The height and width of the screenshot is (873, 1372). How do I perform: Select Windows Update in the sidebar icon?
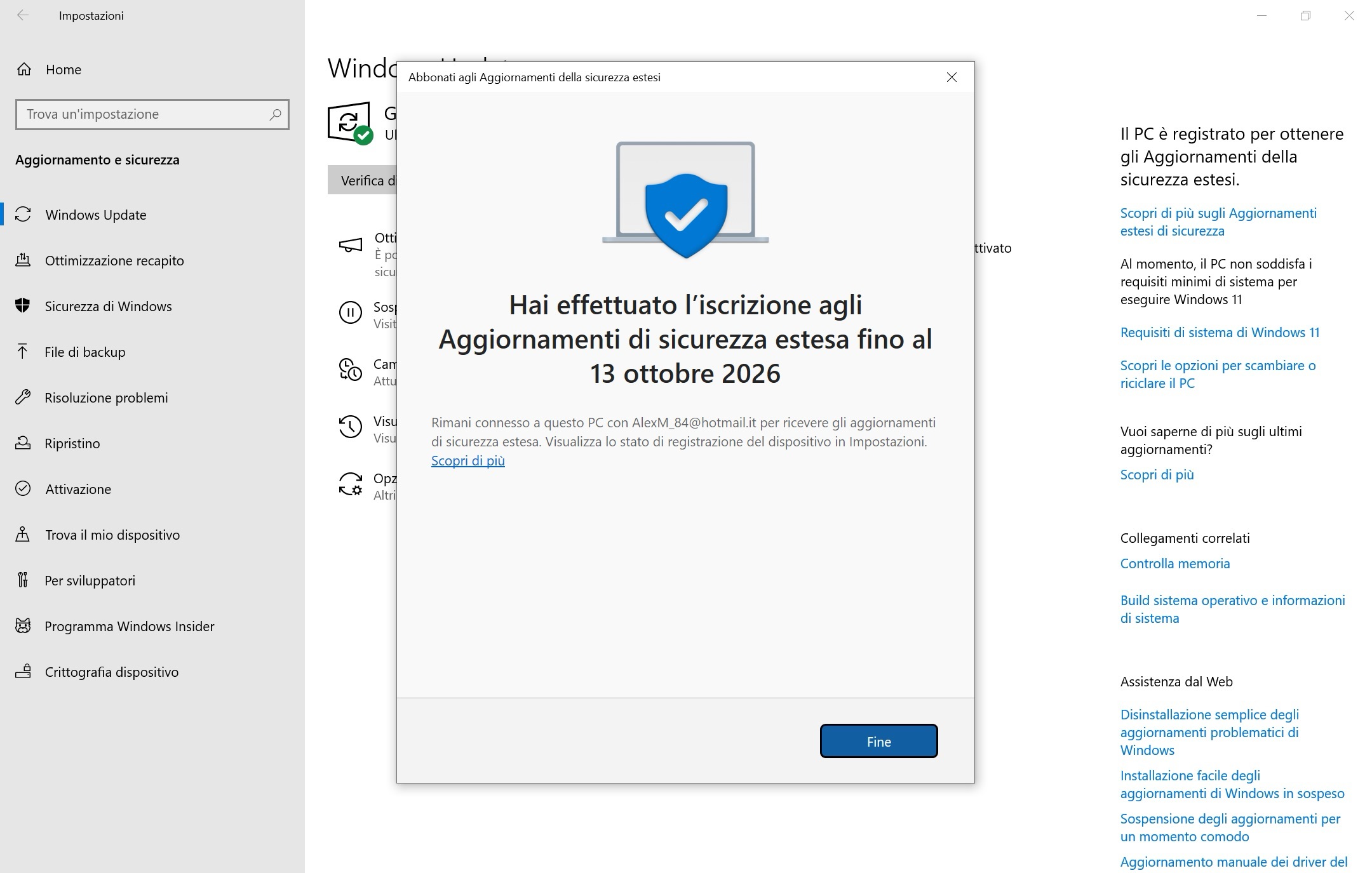tap(24, 214)
